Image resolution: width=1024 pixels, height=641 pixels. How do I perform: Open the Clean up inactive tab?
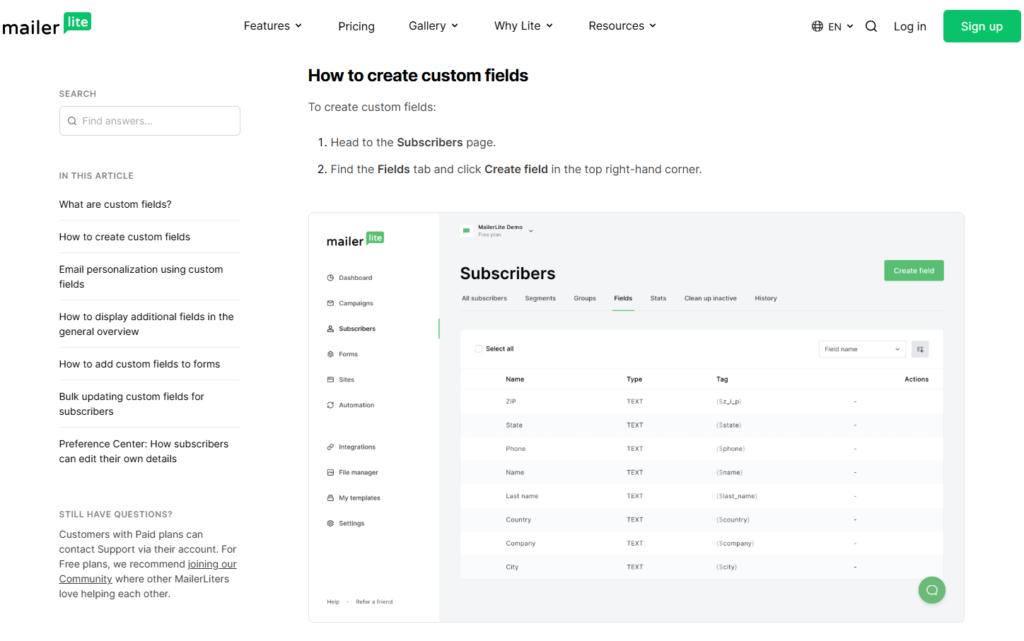(x=711, y=298)
